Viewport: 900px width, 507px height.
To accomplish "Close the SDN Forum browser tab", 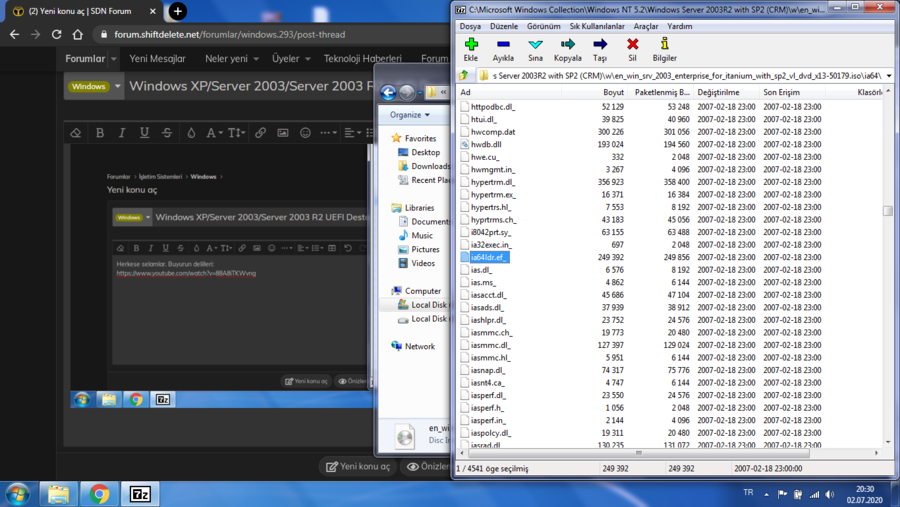I will [x=153, y=11].
